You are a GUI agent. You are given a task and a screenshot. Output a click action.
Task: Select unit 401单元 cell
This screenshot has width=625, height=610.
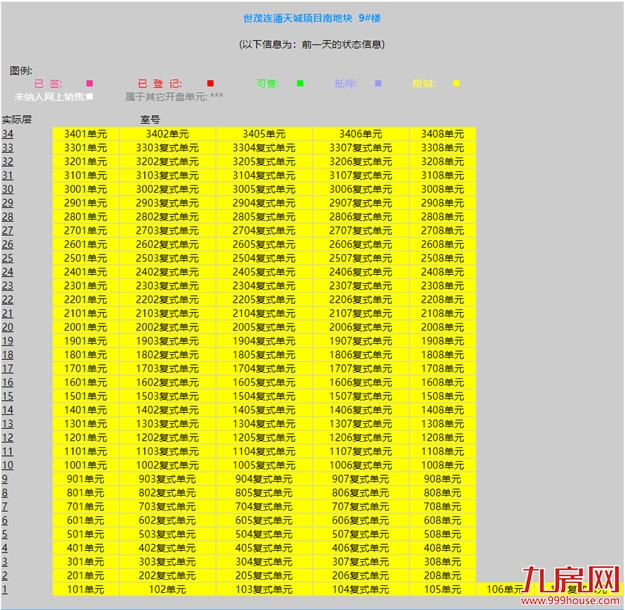[x=86, y=548]
